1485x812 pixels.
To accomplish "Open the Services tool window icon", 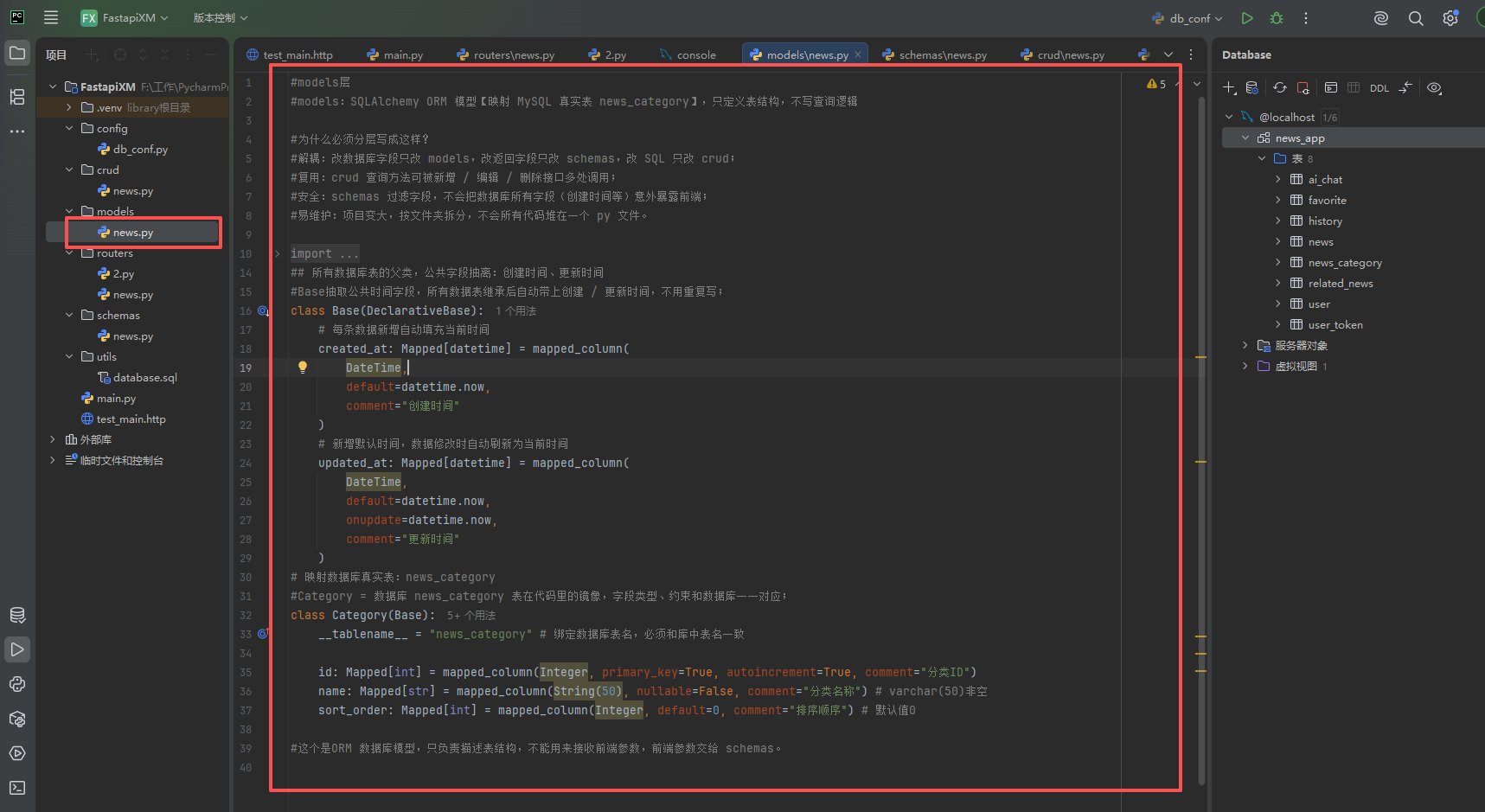I will [17, 753].
